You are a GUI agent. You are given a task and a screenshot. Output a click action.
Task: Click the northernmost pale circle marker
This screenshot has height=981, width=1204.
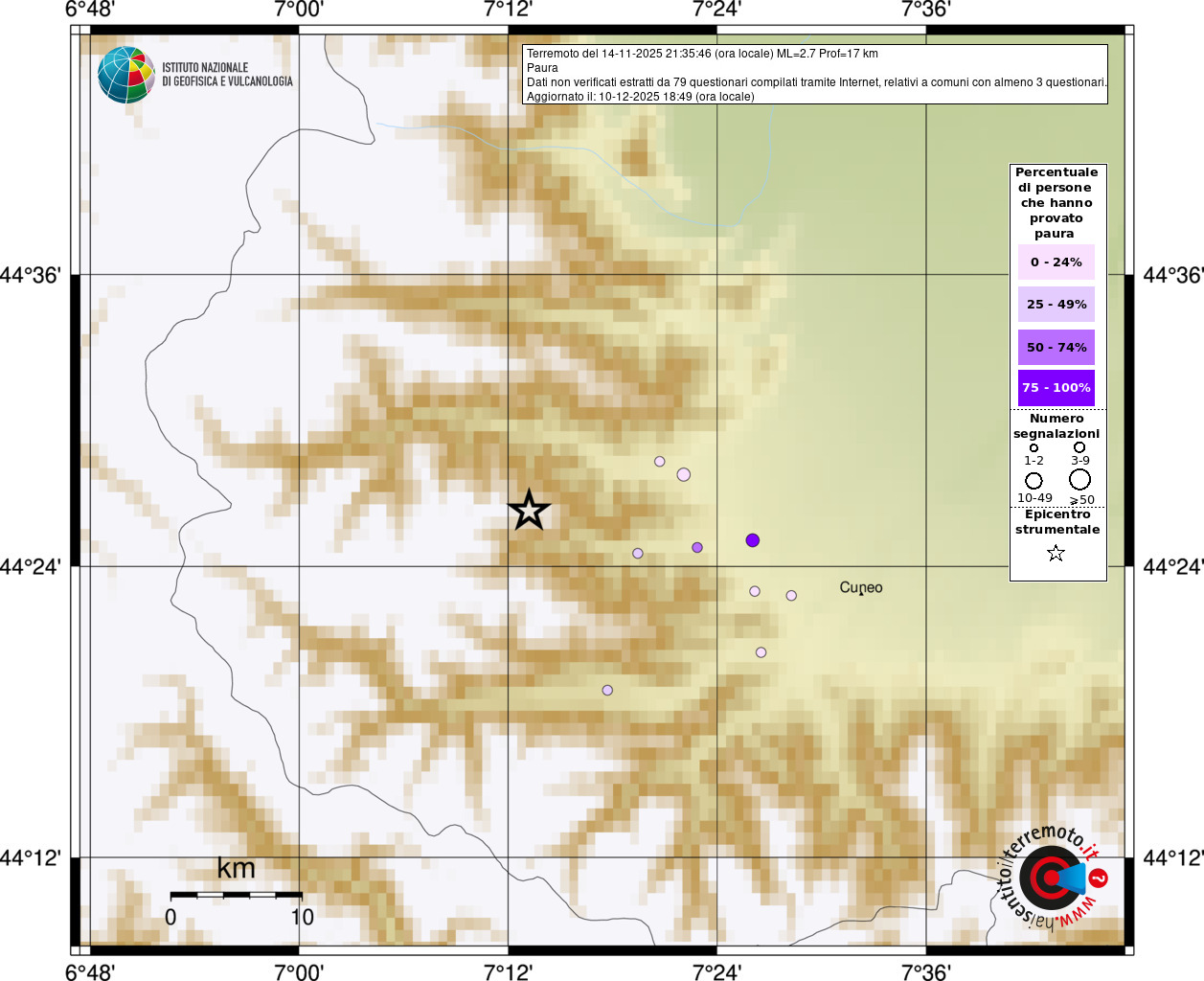tap(659, 462)
